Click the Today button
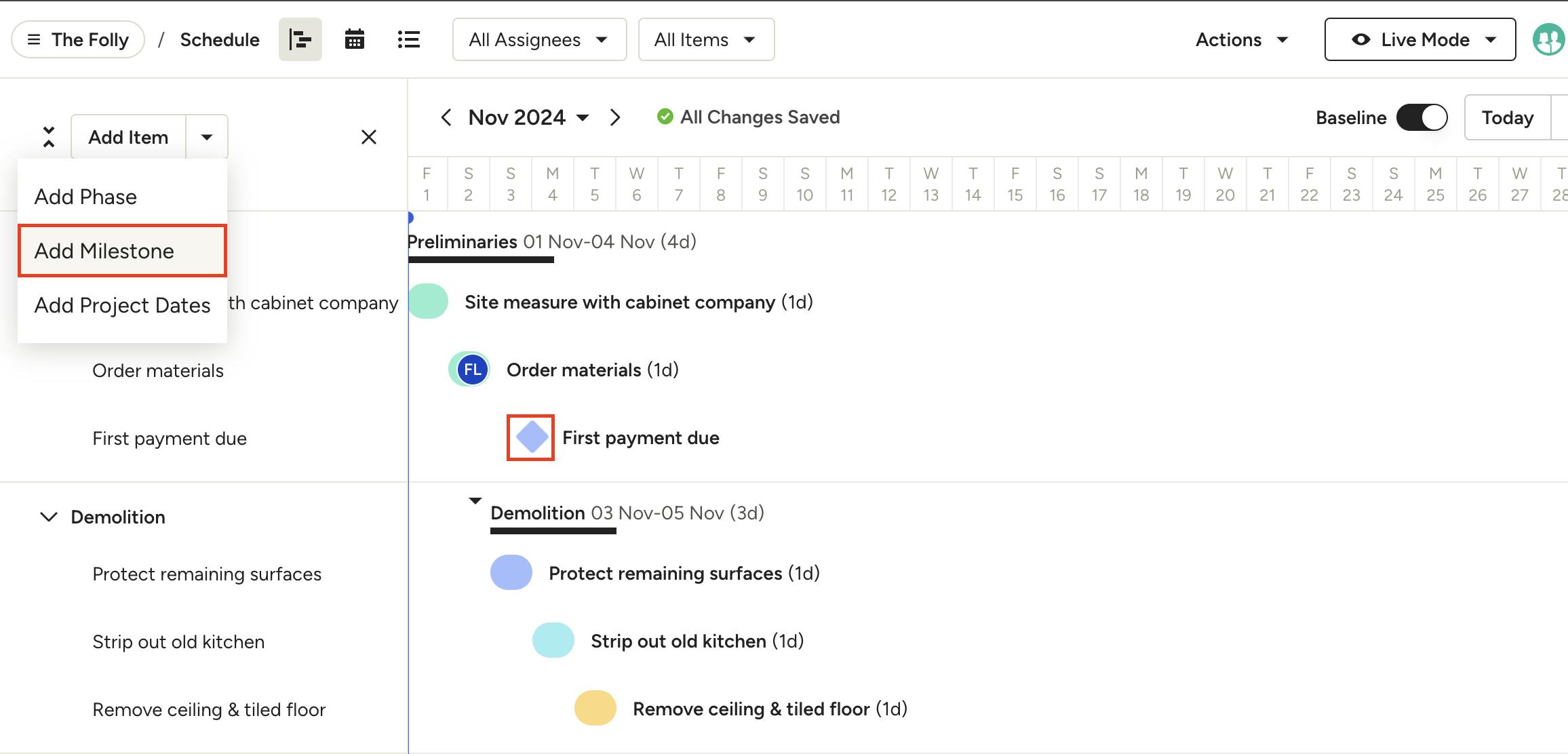The height and width of the screenshot is (754, 1568). pyautogui.click(x=1507, y=117)
